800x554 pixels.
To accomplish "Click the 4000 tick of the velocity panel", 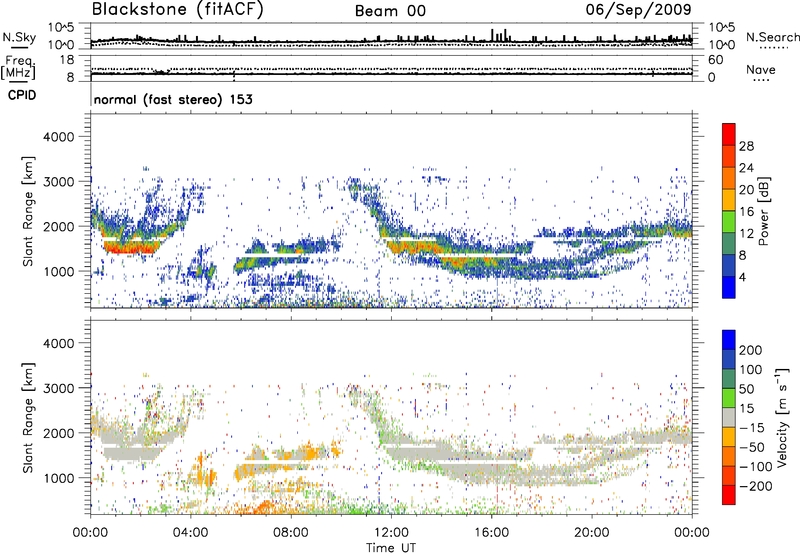I will (x=59, y=343).
